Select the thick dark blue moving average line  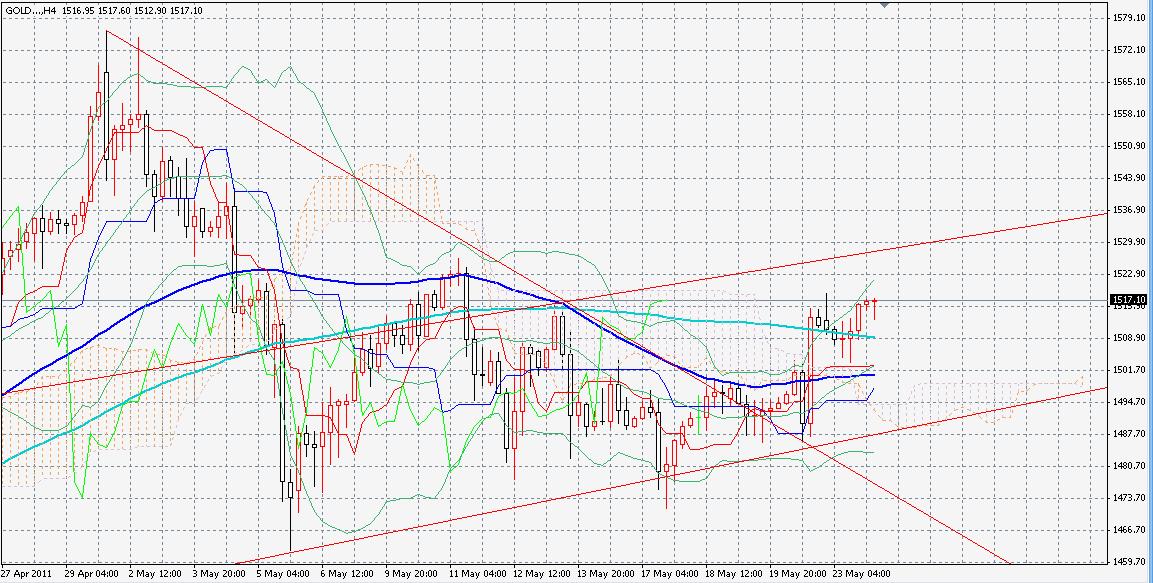pos(250,270)
